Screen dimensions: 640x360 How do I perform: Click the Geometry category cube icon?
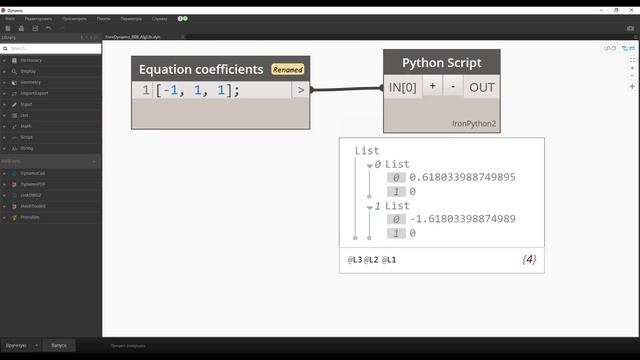[x=14, y=82]
